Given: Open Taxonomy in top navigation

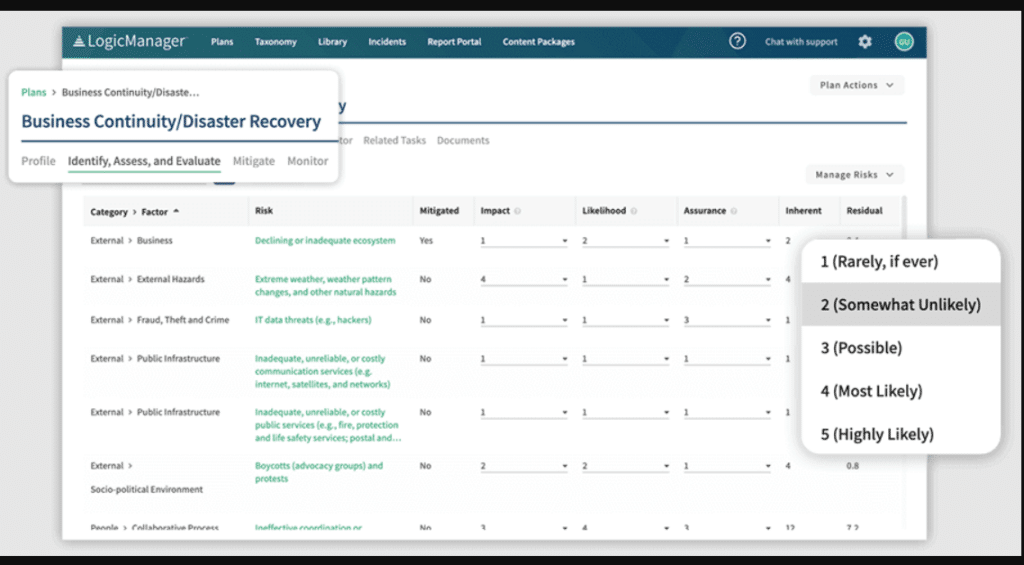Looking at the screenshot, I should [276, 42].
